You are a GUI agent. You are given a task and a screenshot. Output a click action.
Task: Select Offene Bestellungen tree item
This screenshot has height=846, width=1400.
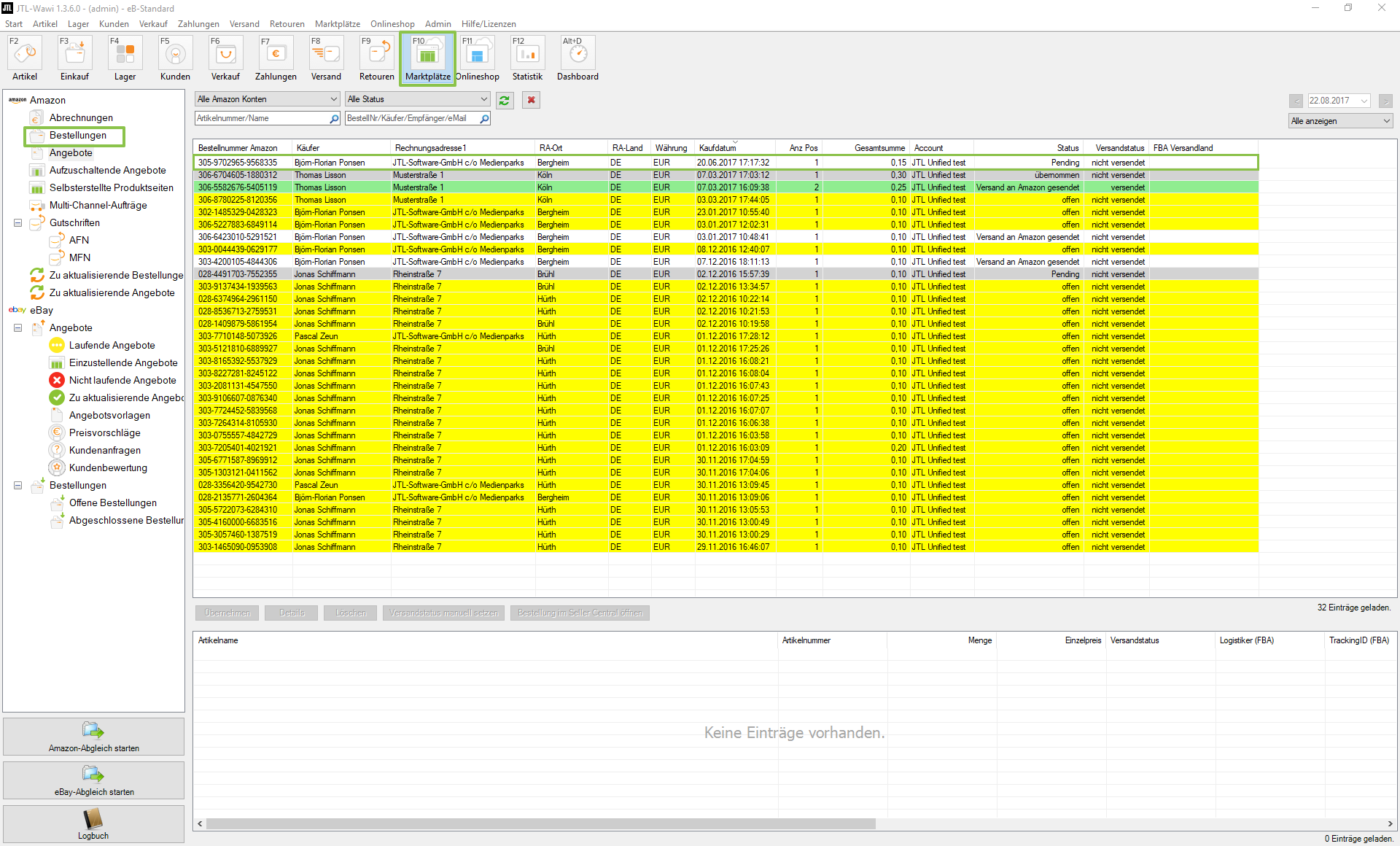pos(113,502)
